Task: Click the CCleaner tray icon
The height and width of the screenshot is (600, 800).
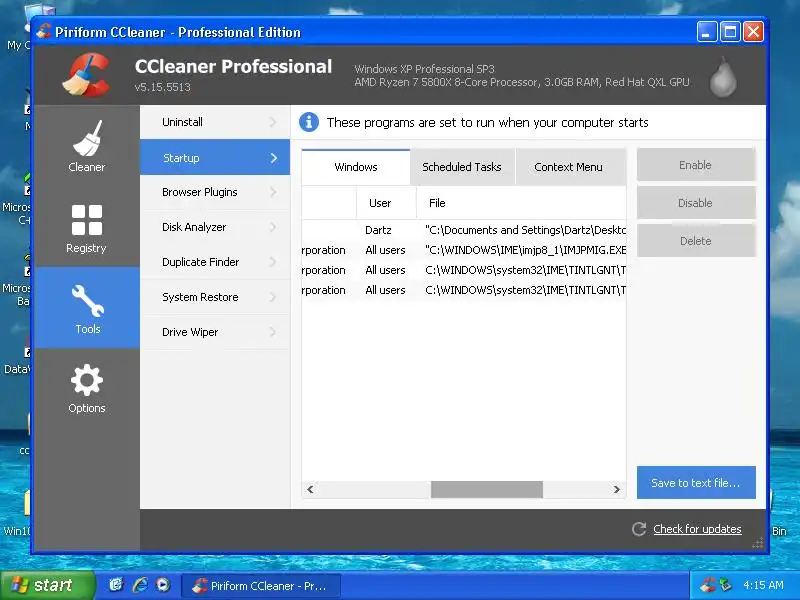Action: click(708, 585)
